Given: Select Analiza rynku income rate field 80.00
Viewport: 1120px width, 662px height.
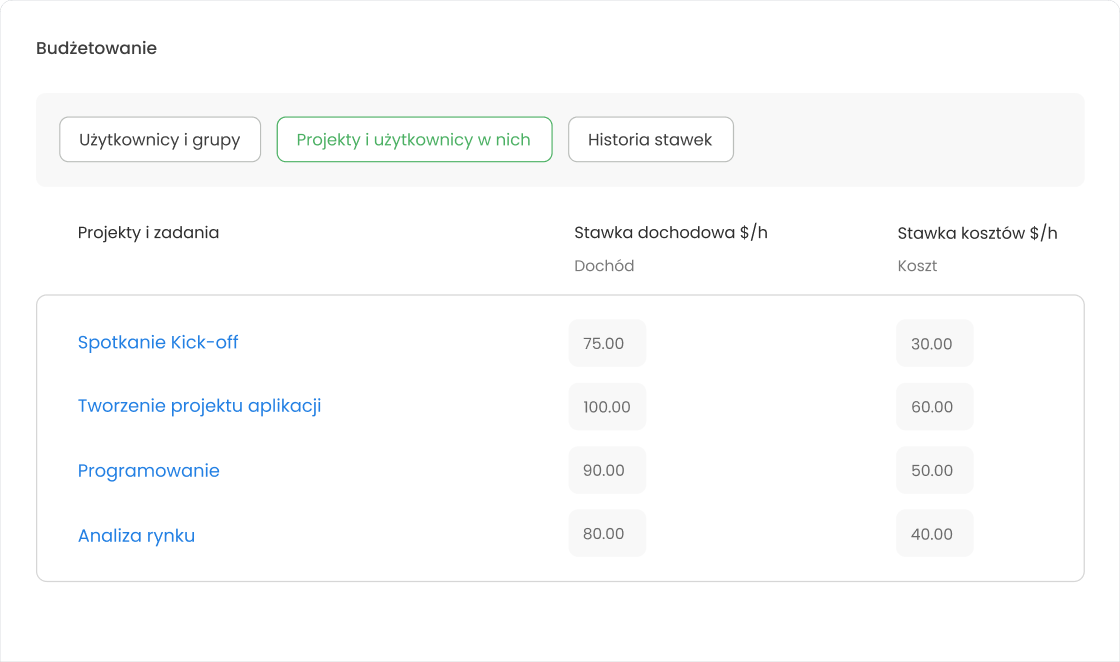Looking at the screenshot, I should tap(607, 533).
